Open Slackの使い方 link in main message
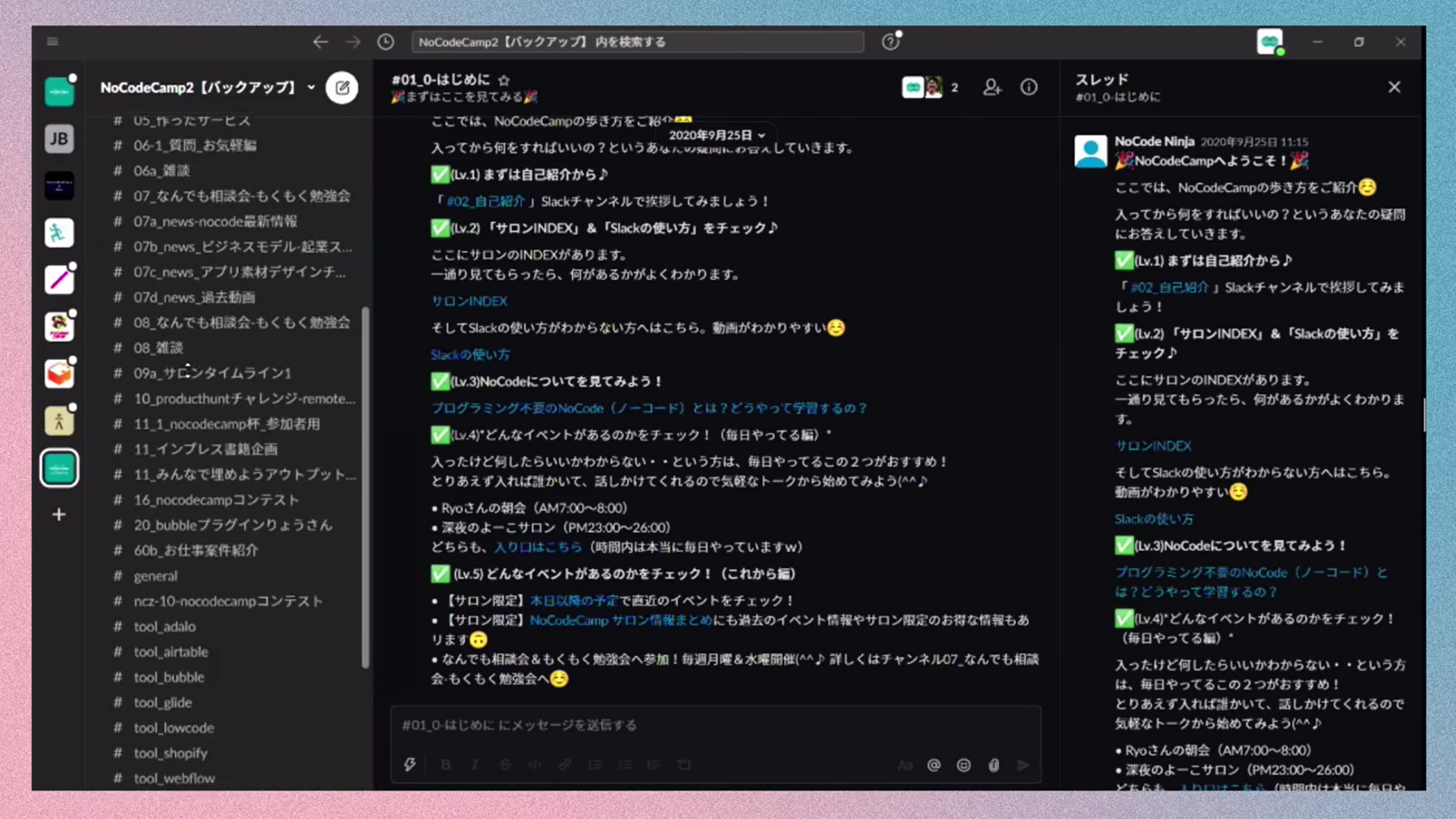This screenshot has width=1456, height=819. (470, 355)
